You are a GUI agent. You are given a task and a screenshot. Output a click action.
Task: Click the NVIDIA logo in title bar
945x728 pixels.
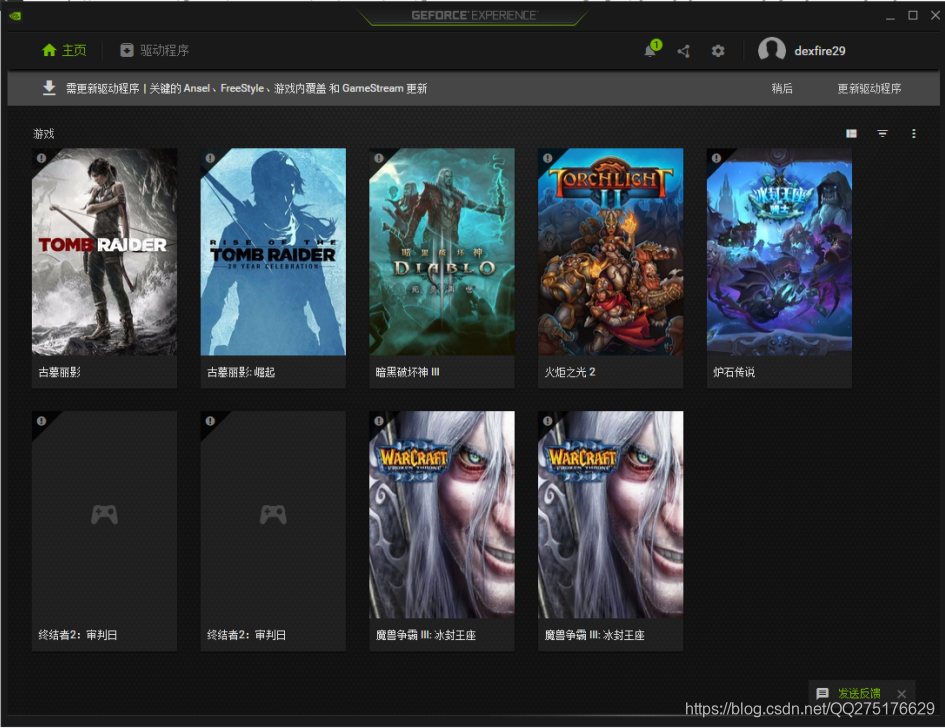[x=15, y=16]
